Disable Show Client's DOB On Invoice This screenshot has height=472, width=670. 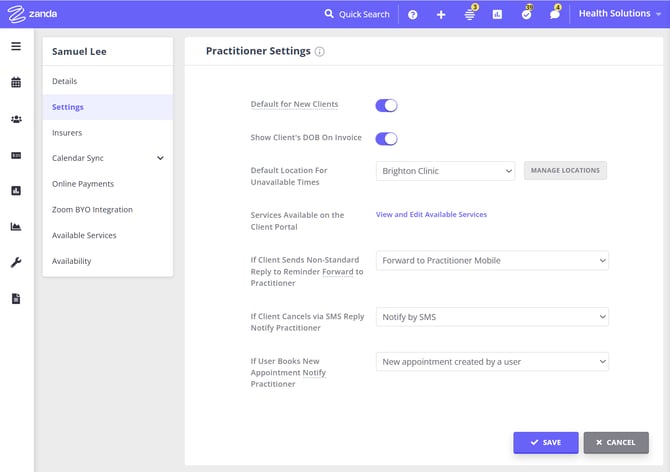[x=386, y=139]
